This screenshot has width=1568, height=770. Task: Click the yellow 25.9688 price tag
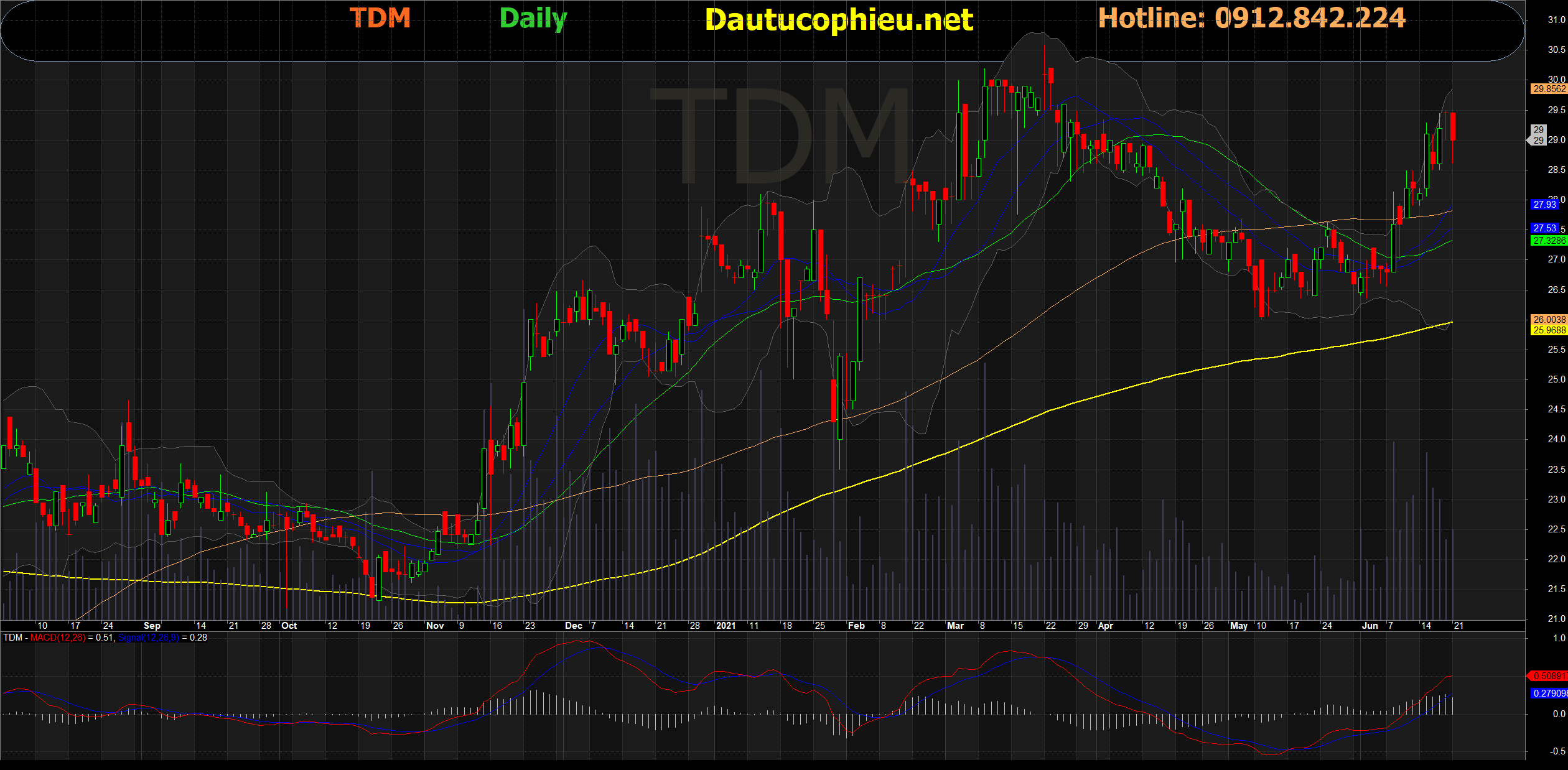point(1549,330)
